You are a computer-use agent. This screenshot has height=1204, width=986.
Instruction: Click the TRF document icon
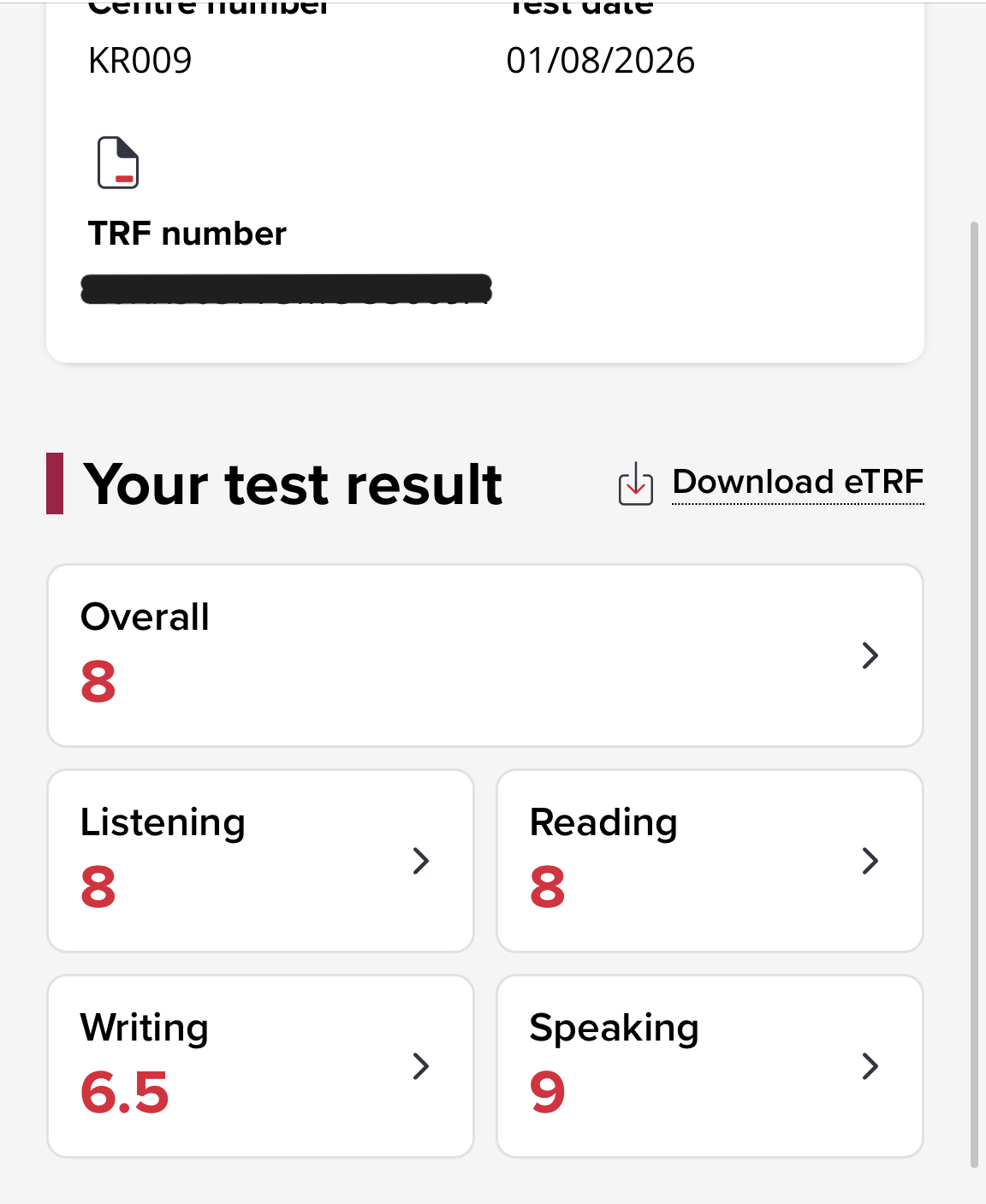point(118,163)
